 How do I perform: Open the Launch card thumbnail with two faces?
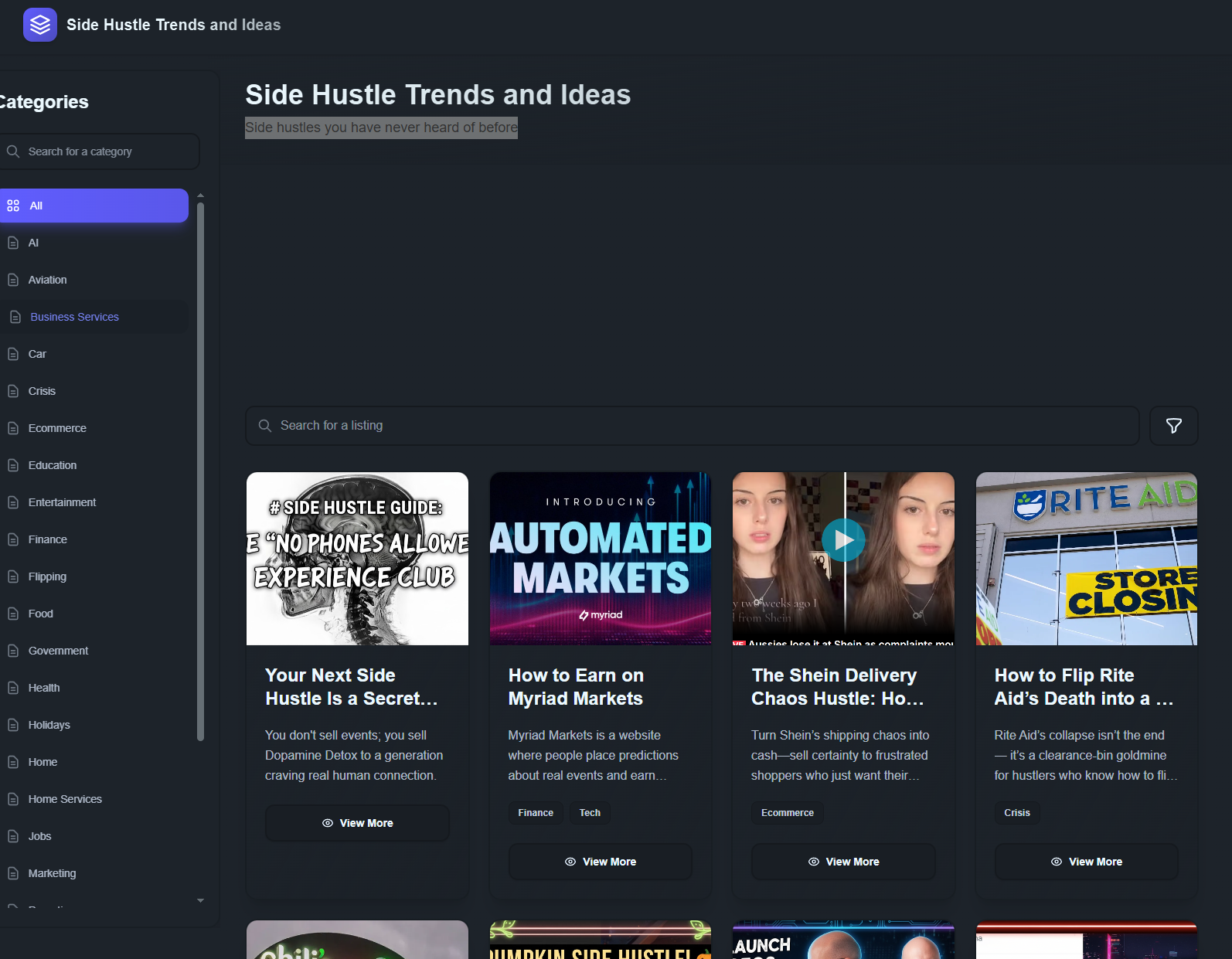[x=843, y=940]
